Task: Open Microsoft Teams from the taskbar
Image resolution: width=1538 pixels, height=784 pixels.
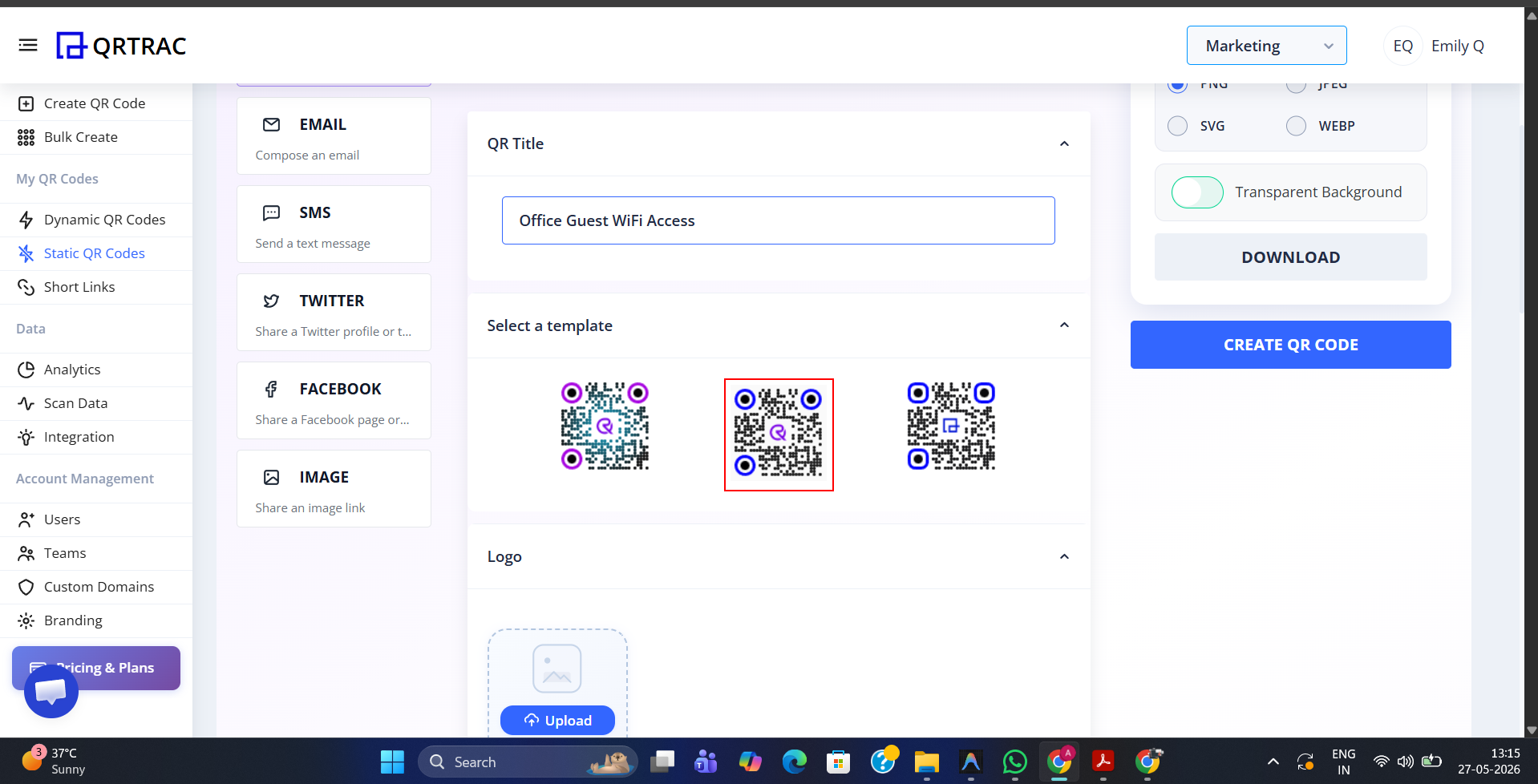Action: [x=706, y=762]
